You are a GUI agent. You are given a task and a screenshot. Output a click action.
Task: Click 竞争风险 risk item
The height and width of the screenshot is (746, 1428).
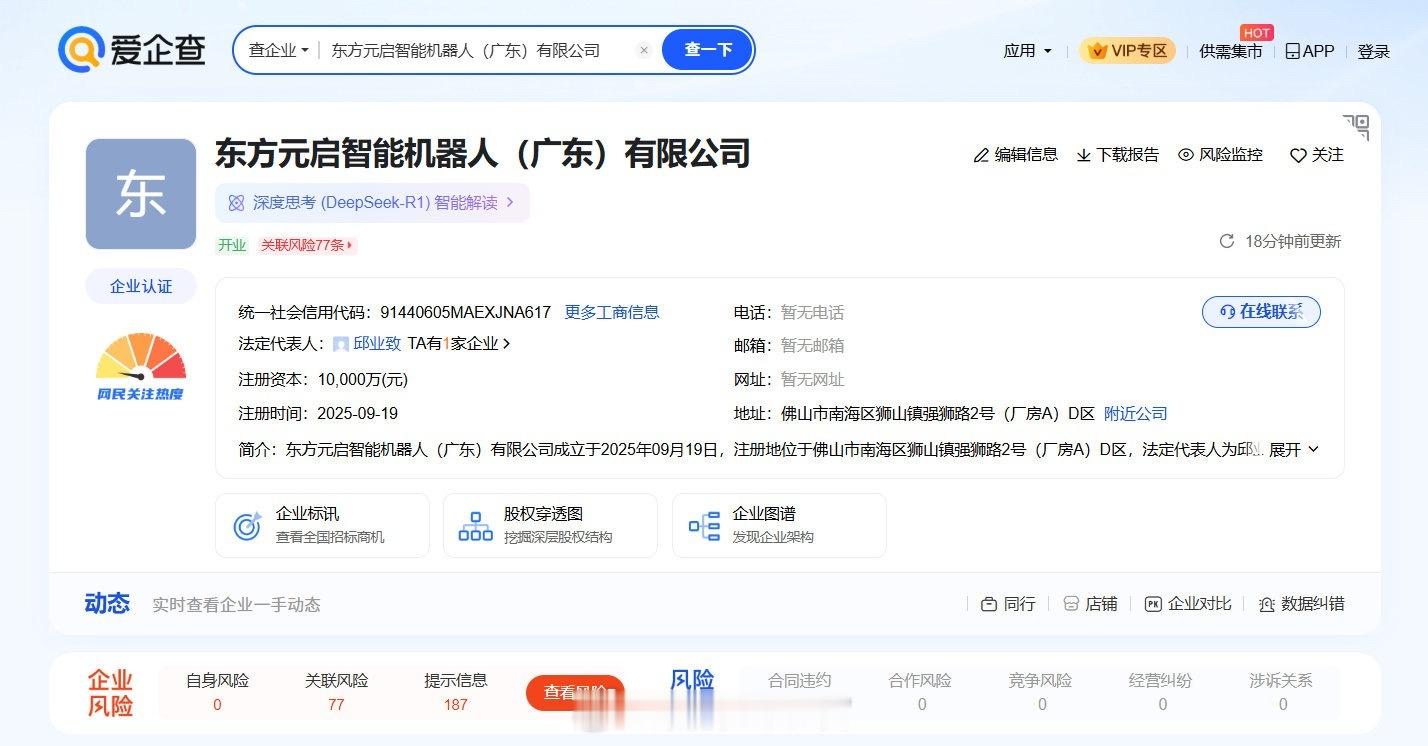(x=1041, y=692)
